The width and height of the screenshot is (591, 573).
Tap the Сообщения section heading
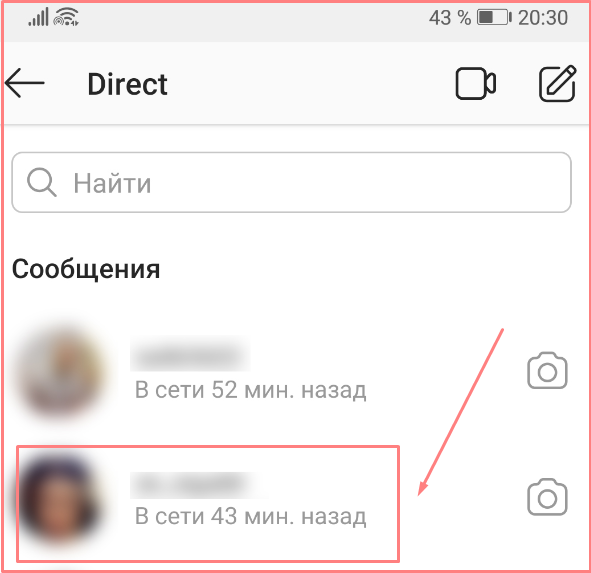(x=86, y=269)
